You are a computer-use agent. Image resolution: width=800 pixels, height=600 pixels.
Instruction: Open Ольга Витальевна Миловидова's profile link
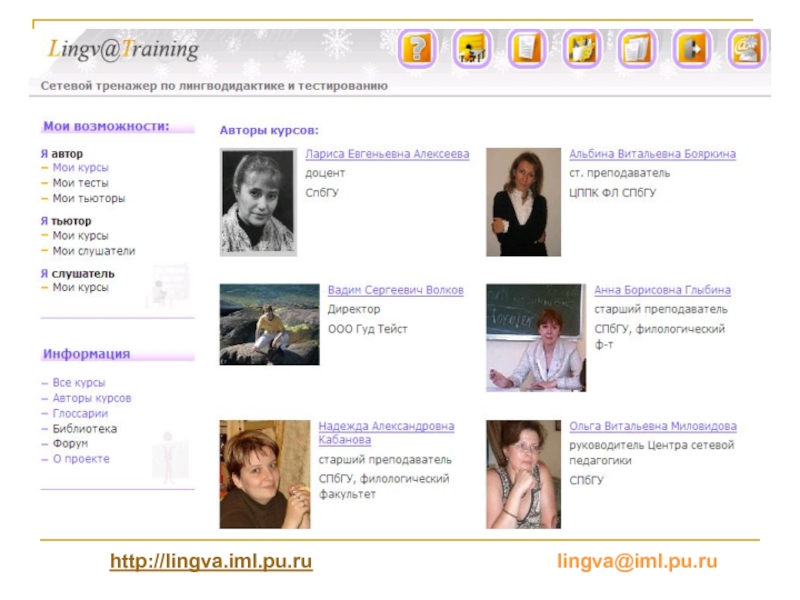[653, 426]
